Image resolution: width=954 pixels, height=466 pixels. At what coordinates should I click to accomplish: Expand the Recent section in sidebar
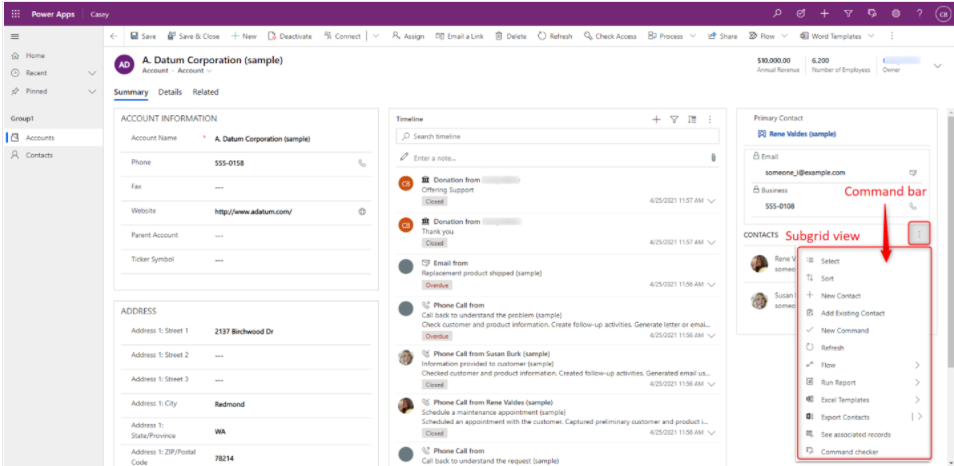tap(92, 74)
